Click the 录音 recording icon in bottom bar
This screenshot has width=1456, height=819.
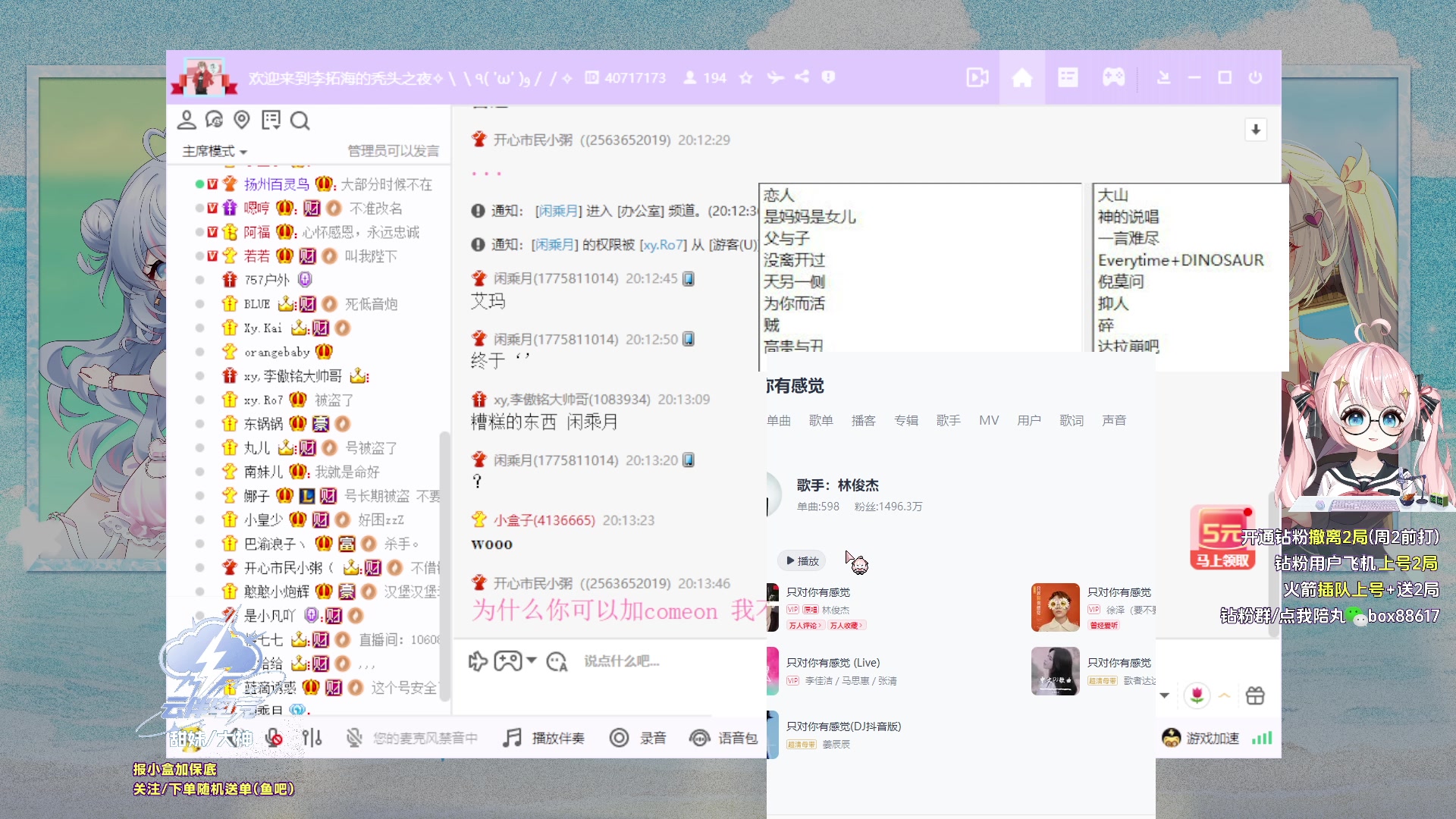pos(620,737)
